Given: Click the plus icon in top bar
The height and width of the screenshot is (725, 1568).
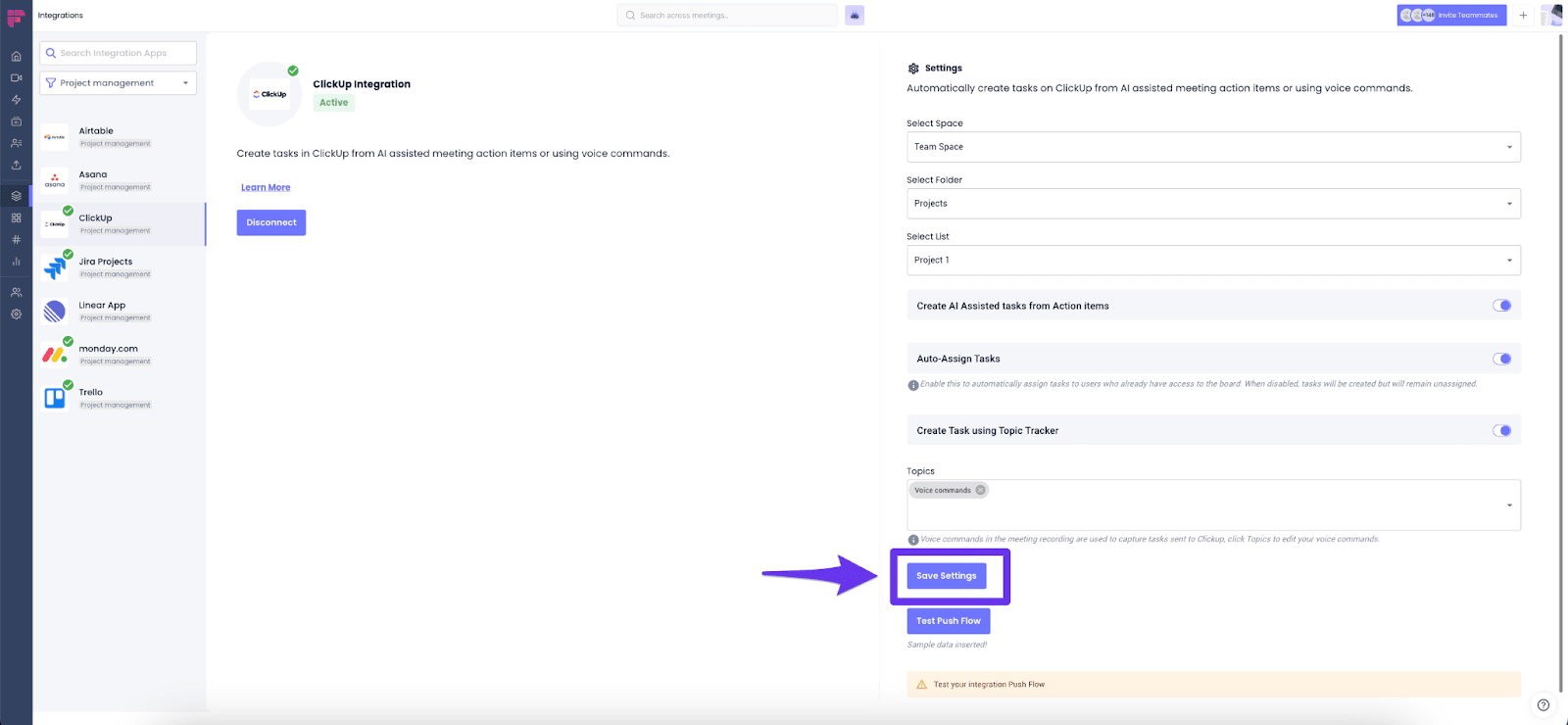Looking at the screenshot, I should (x=1523, y=16).
